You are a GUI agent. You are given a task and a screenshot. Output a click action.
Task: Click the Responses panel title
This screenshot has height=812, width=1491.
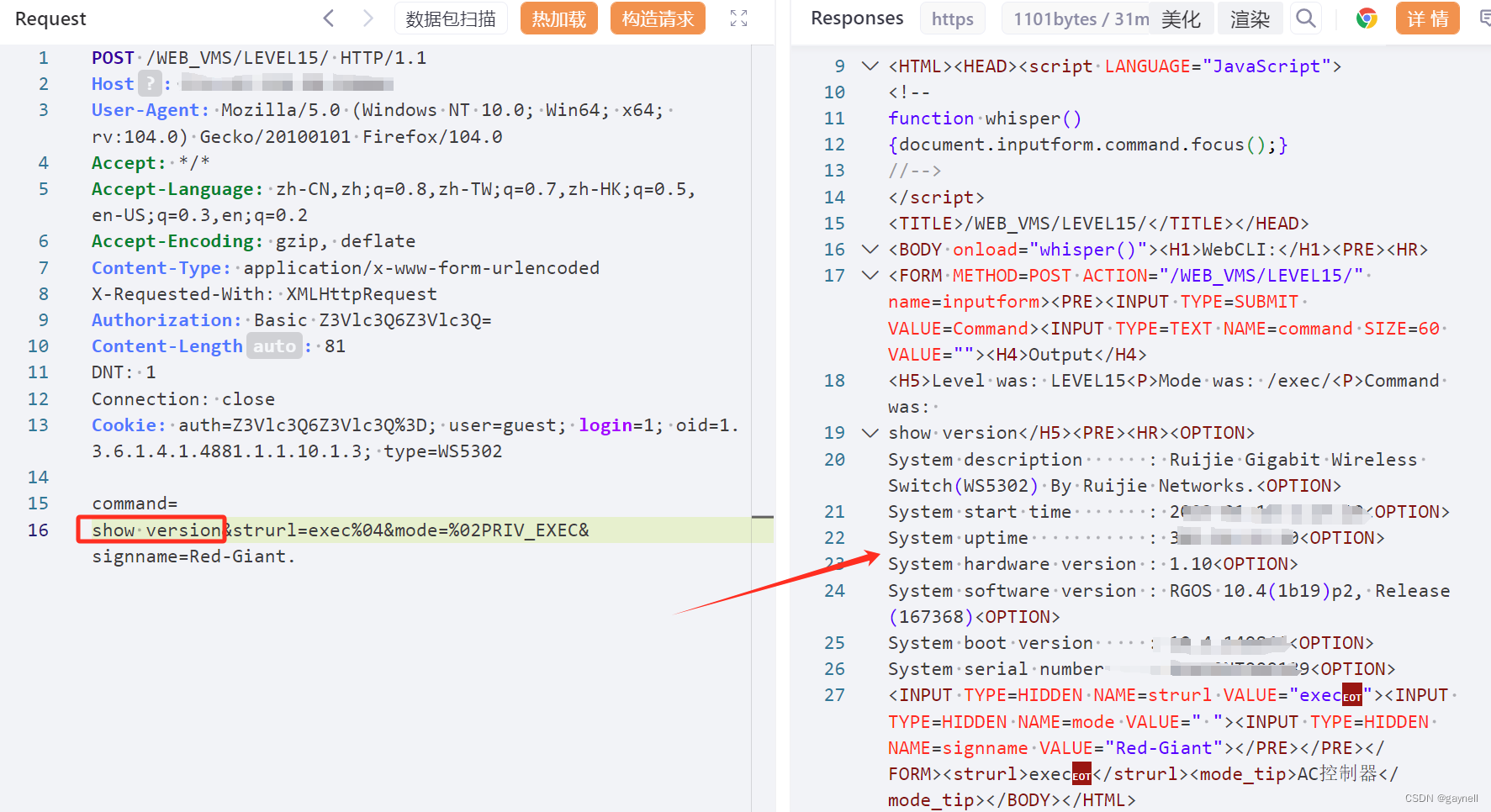point(857,18)
